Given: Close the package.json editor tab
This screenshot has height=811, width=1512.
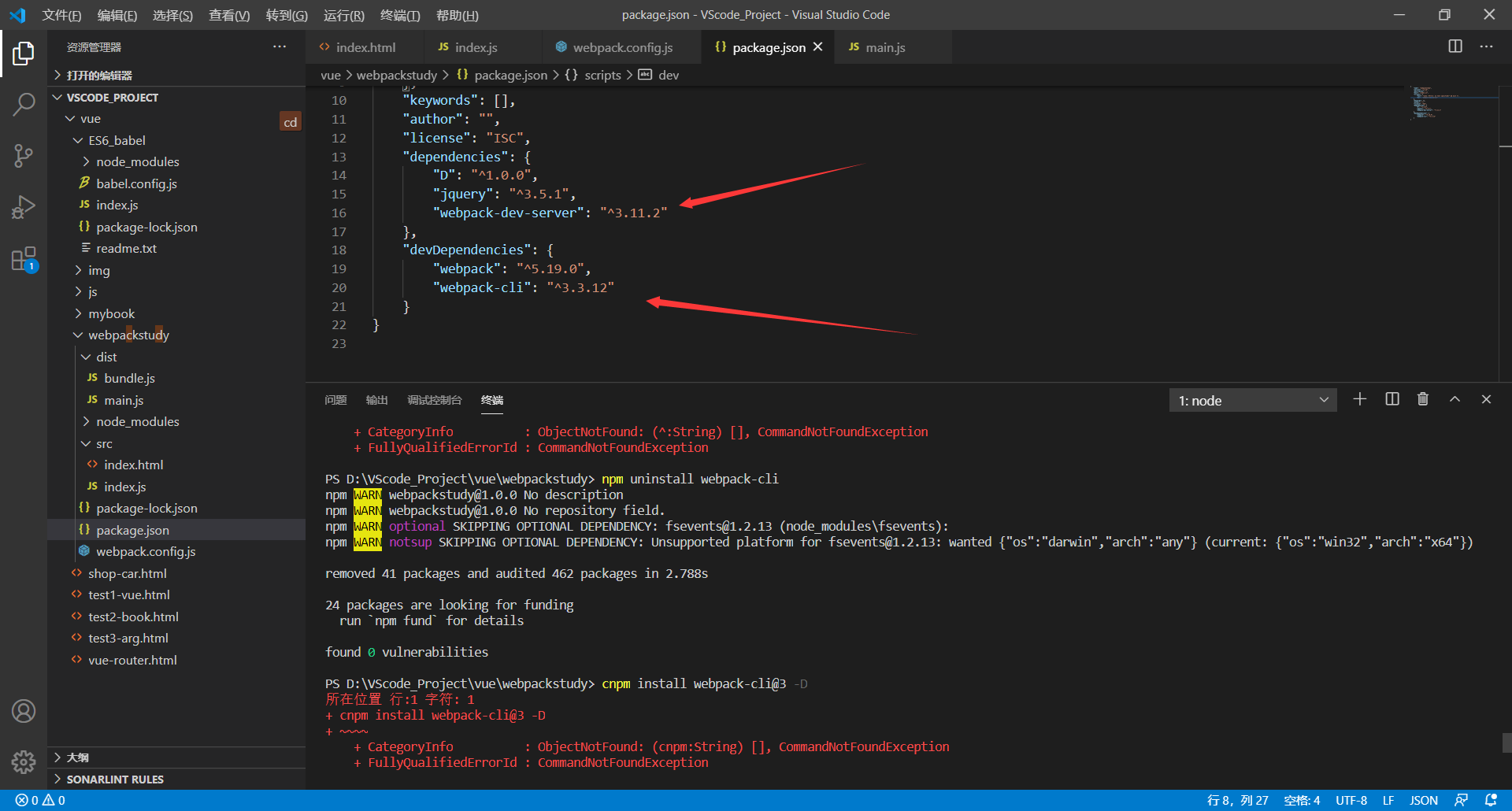Looking at the screenshot, I should 818,47.
